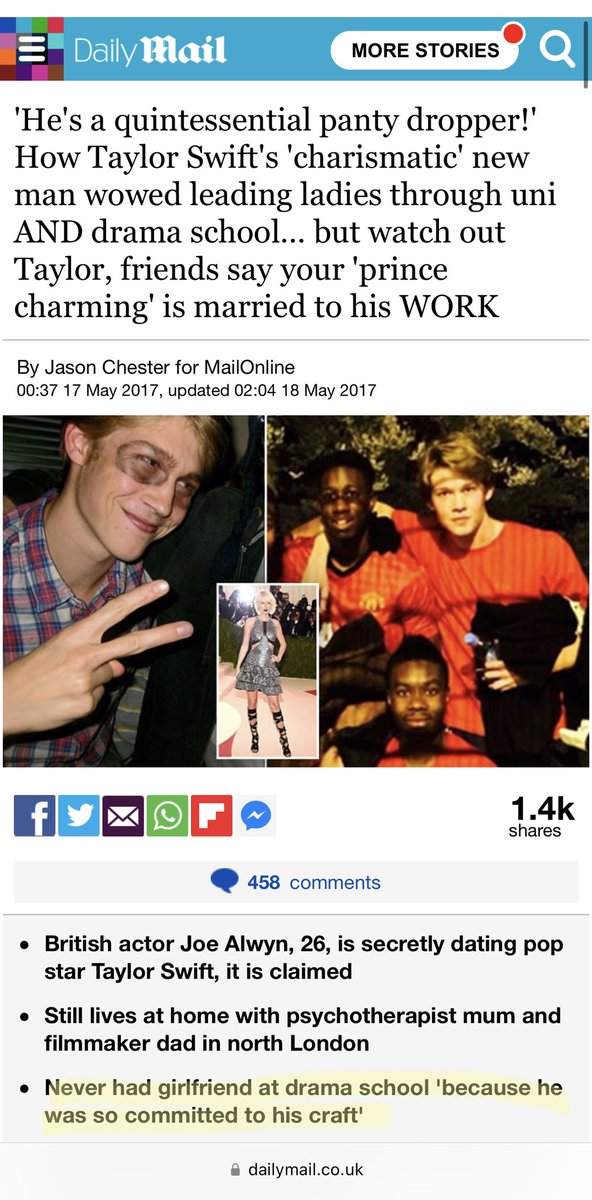This screenshot has height=1200, width=592.
Task: Click the blue comment bubble icon
Action: click(225, 881)
